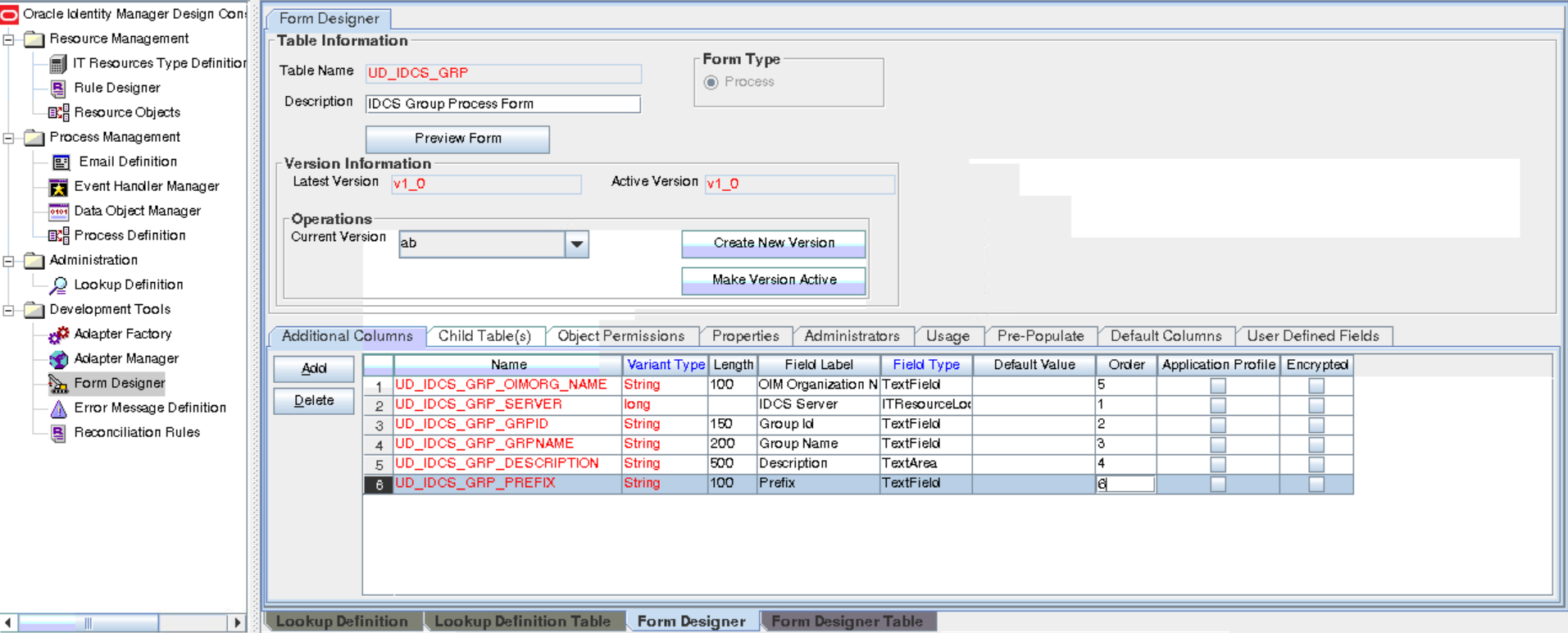
Task: Collapse the Process Management tree node
Action: point(8,138)
